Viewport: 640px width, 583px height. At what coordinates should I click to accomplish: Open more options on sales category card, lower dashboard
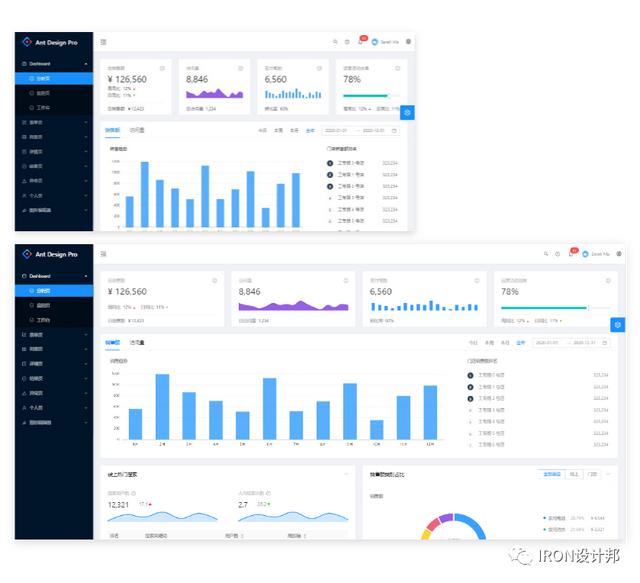coord(608,474)
